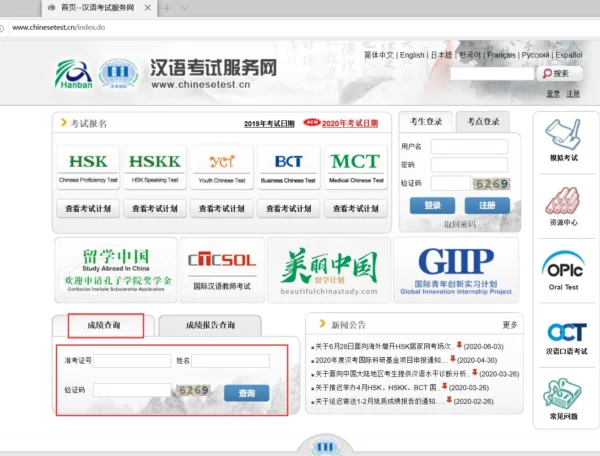Open the CTCSOL 国际汉语教师考试 banner

222,270
